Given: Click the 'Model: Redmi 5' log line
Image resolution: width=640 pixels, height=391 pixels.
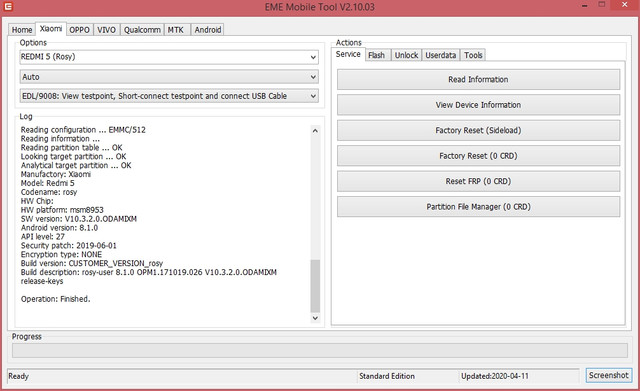Looking at the screenshot, I should coord(48,183).
